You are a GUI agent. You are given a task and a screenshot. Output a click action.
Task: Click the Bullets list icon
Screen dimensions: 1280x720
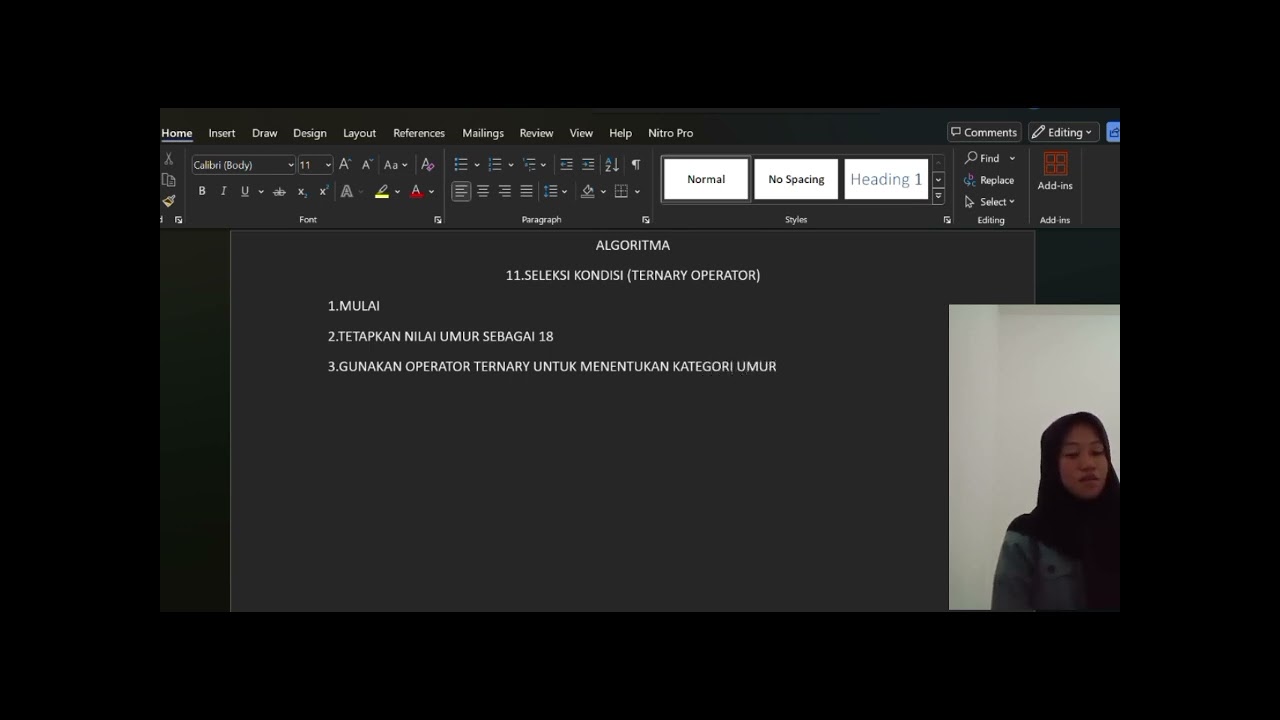coord(461,165)
